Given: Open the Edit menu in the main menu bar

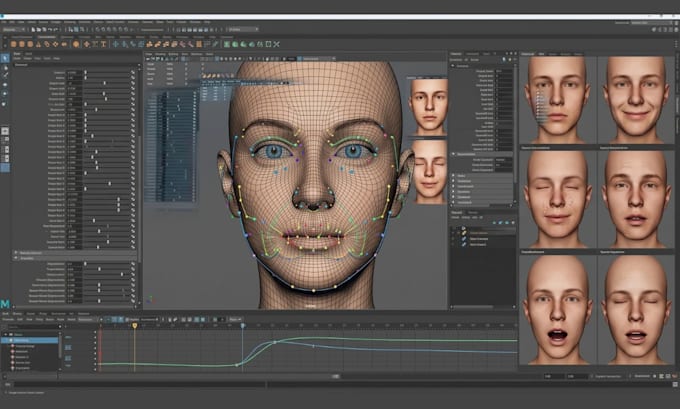Looking at the screenshot, I should 13,22.
